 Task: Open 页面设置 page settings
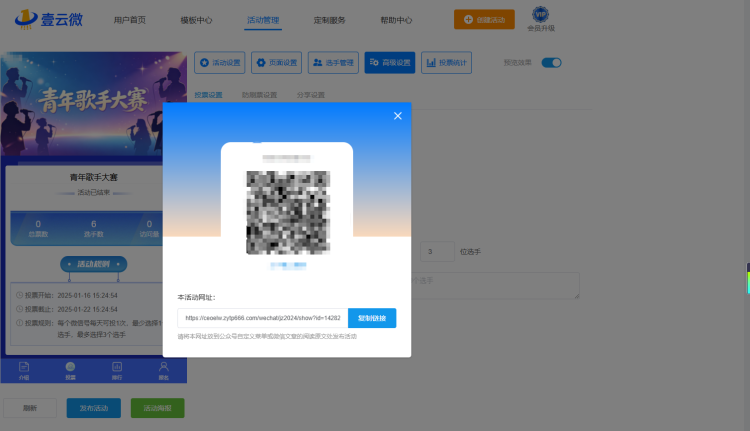(276, 63)
